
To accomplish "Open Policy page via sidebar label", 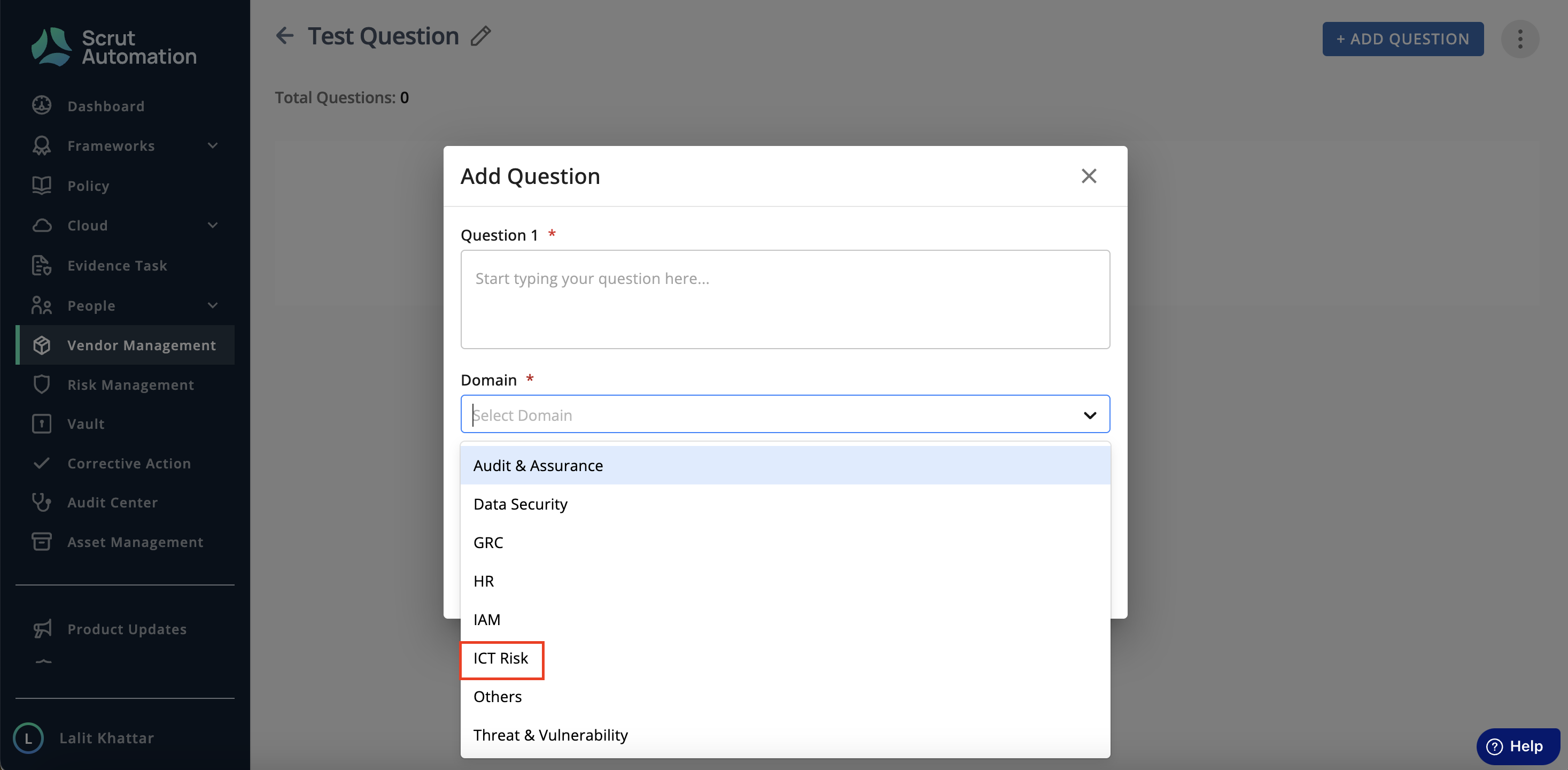I will [88, 186].
